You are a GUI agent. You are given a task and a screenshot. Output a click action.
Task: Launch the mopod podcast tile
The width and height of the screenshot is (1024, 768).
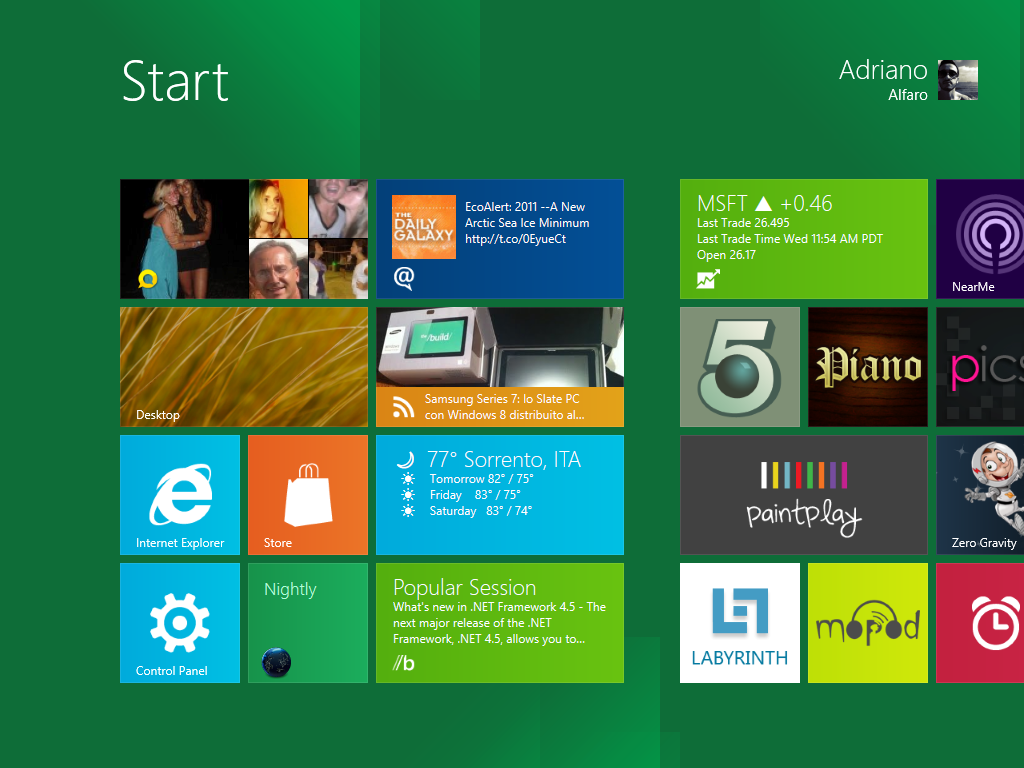[868, 623]
